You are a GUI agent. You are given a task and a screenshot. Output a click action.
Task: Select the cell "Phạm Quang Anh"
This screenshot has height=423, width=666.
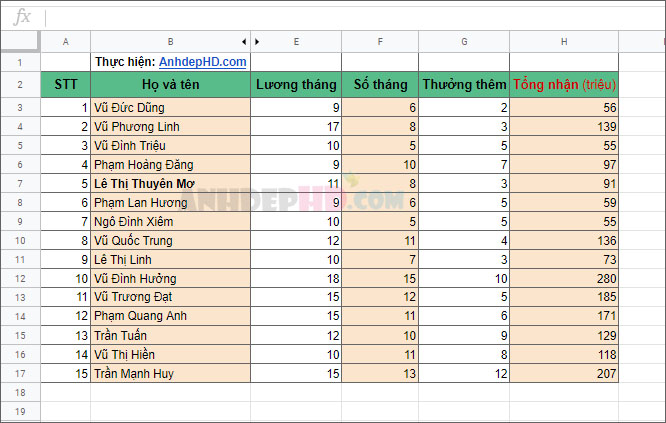pos(170,316)
